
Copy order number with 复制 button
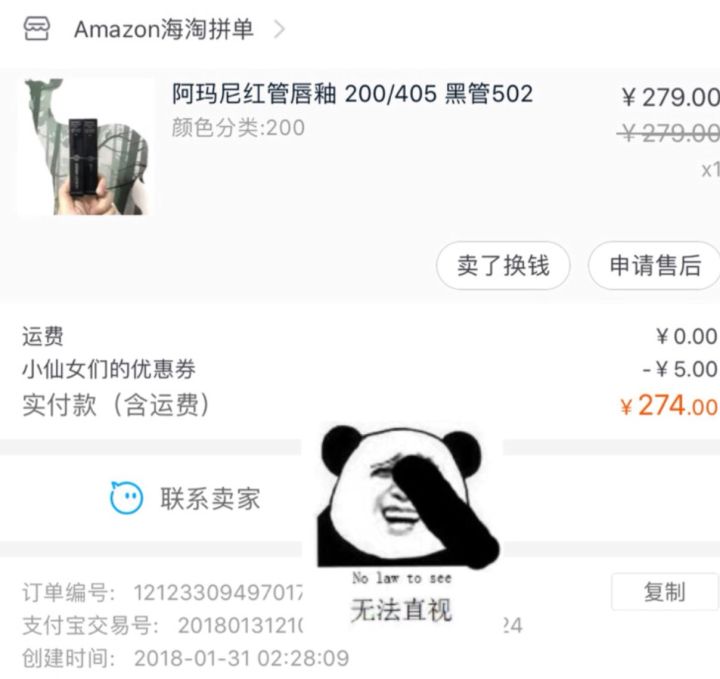tap(664, 591)
